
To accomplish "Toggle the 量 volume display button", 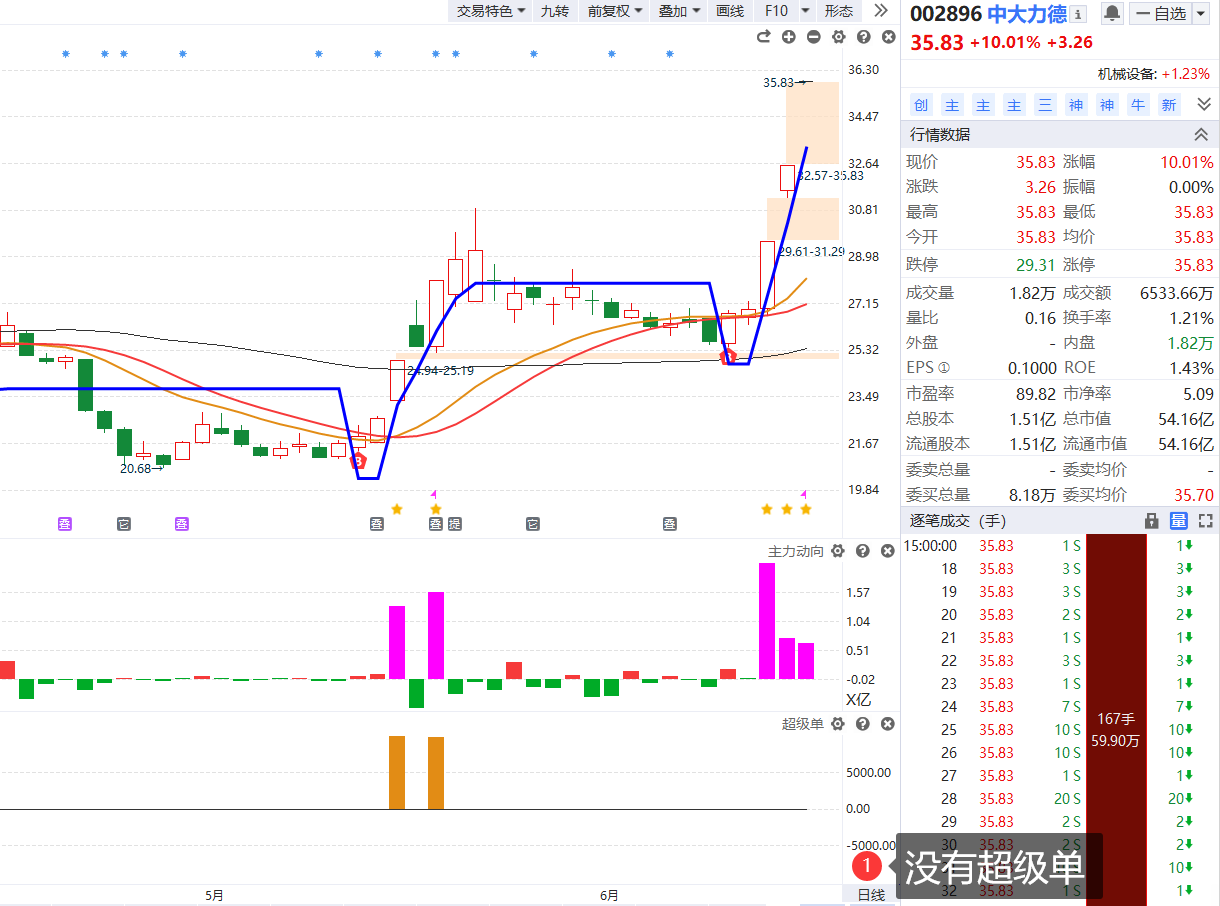I will [1178, 520].
